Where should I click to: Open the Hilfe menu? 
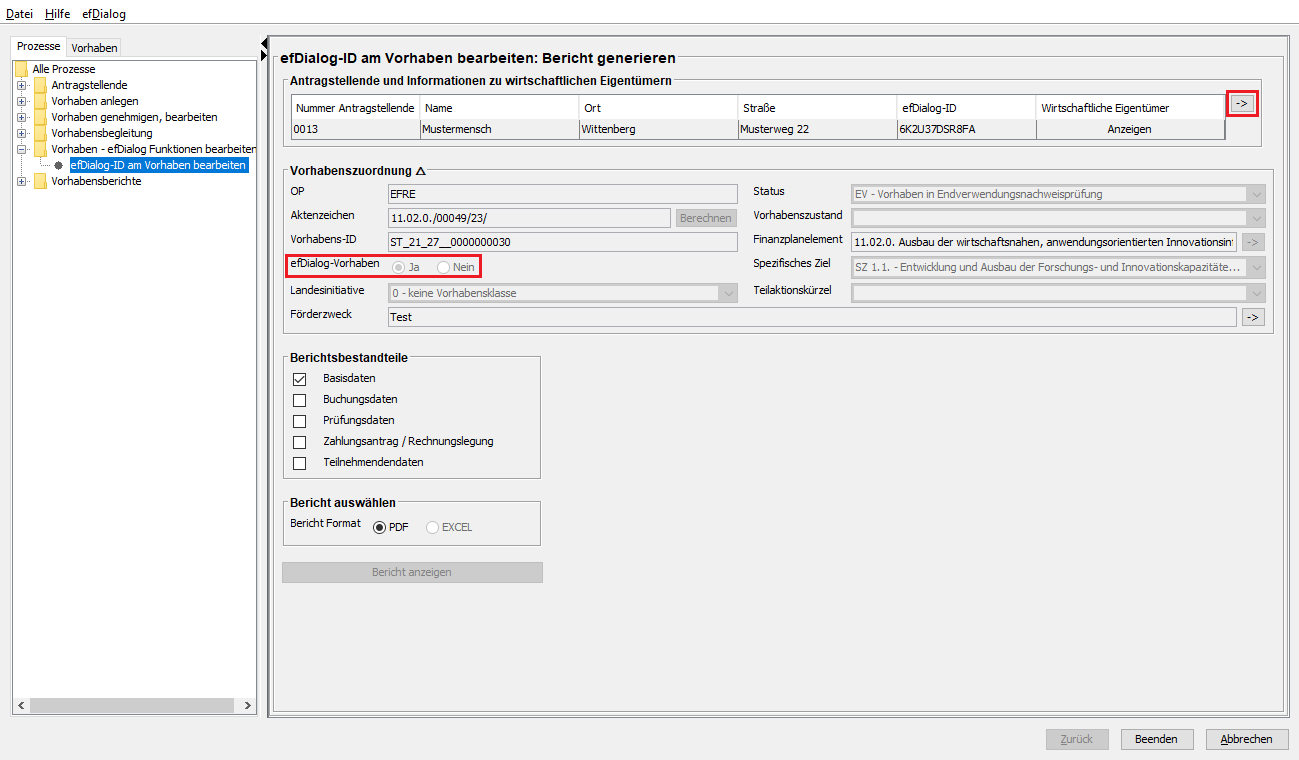(x=57, y=14)
